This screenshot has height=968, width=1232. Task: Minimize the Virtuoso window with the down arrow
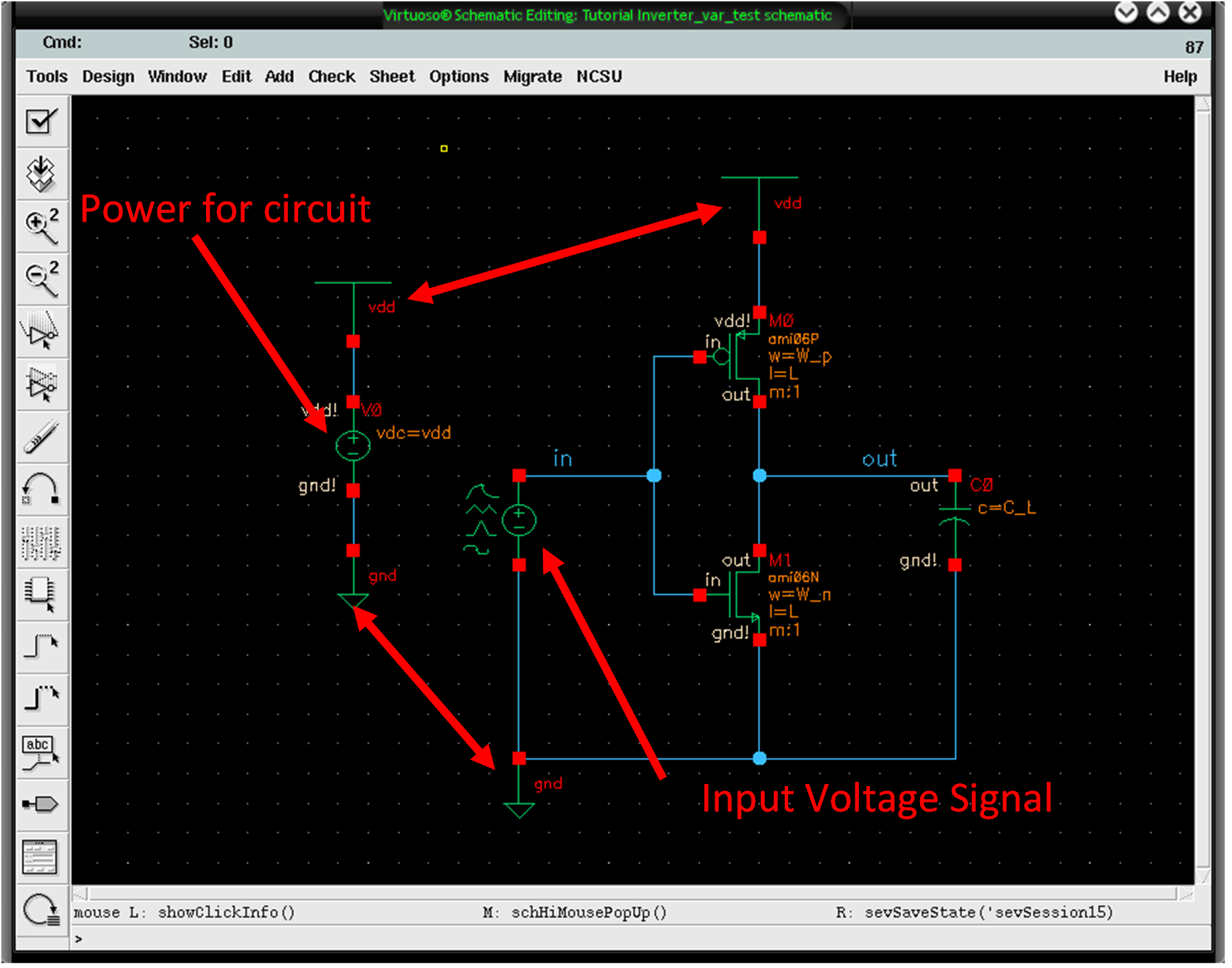(1126, 12)
